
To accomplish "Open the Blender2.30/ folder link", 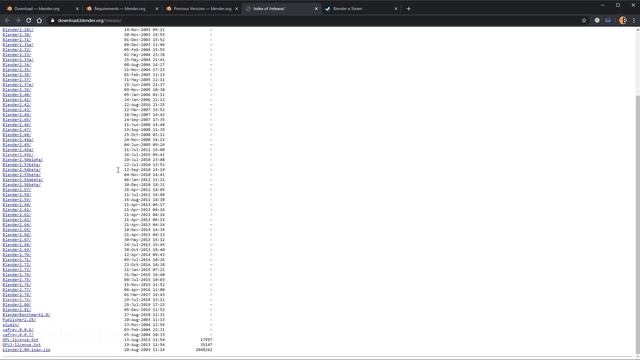I will [x=17, y=35].
